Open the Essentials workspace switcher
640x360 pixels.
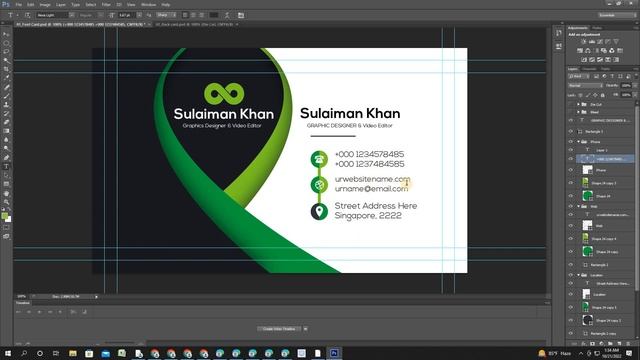click(617, 15)
